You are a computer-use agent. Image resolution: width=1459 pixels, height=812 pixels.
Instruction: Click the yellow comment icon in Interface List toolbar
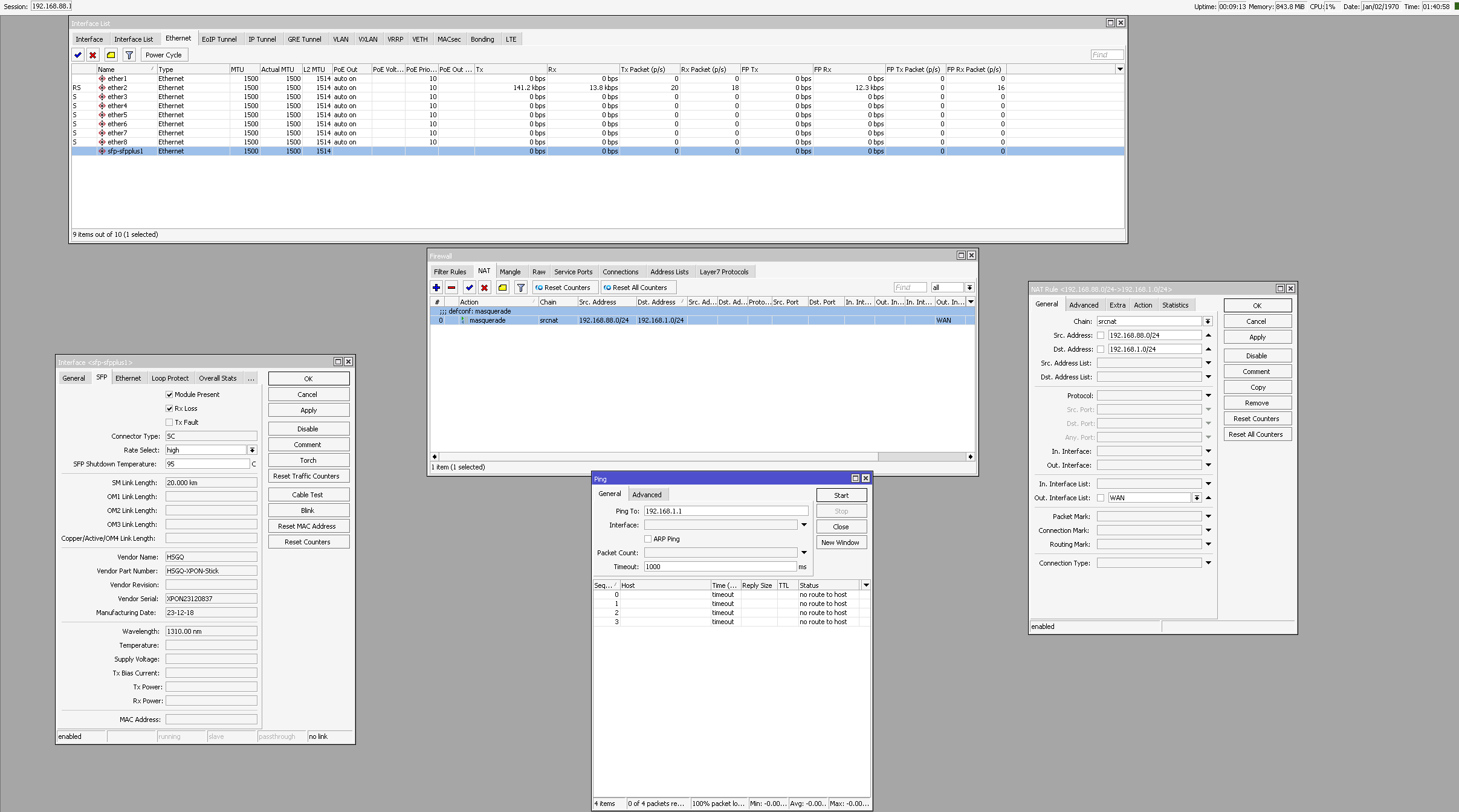click(x=111, y=55)
